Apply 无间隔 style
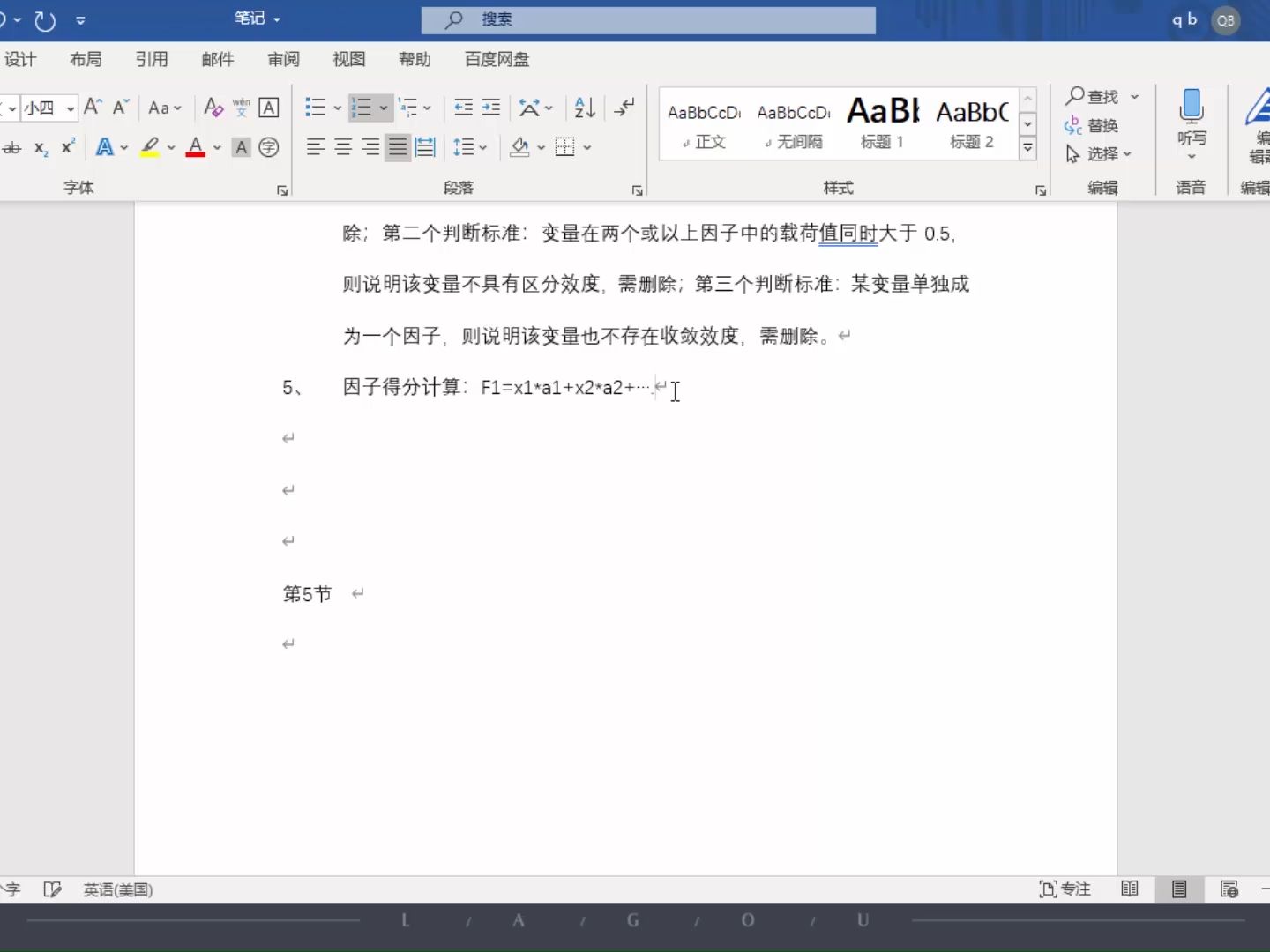This screenshot has height=952, width=1270. click(x=794, y=124)
